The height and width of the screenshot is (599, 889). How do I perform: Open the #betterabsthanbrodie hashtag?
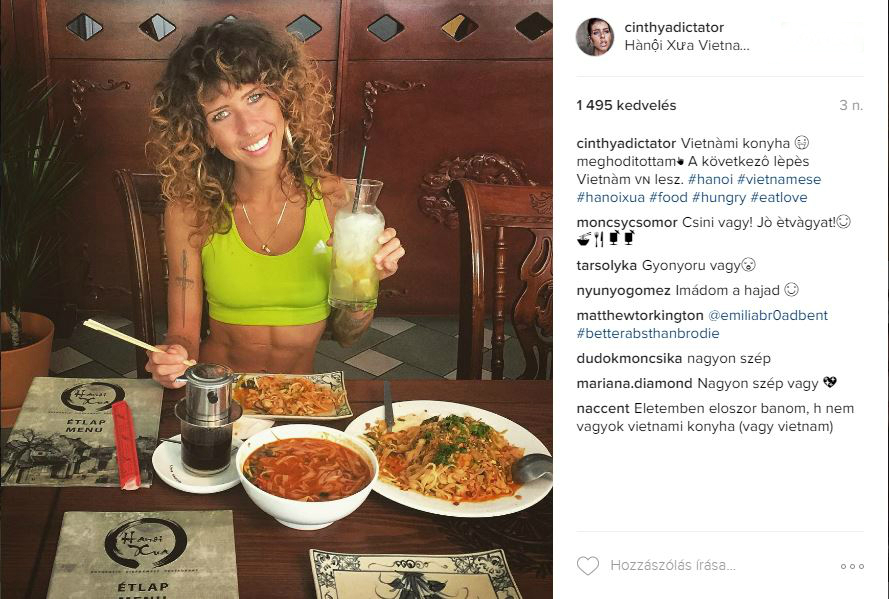coord(647,333)
